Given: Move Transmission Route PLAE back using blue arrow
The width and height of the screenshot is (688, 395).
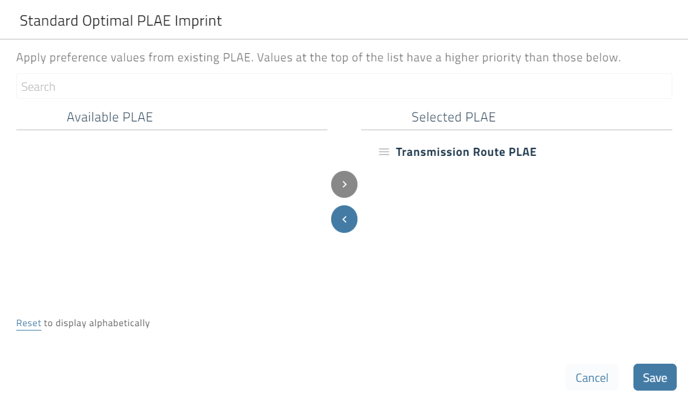Looking at the screenshot, I should point(344,219).
